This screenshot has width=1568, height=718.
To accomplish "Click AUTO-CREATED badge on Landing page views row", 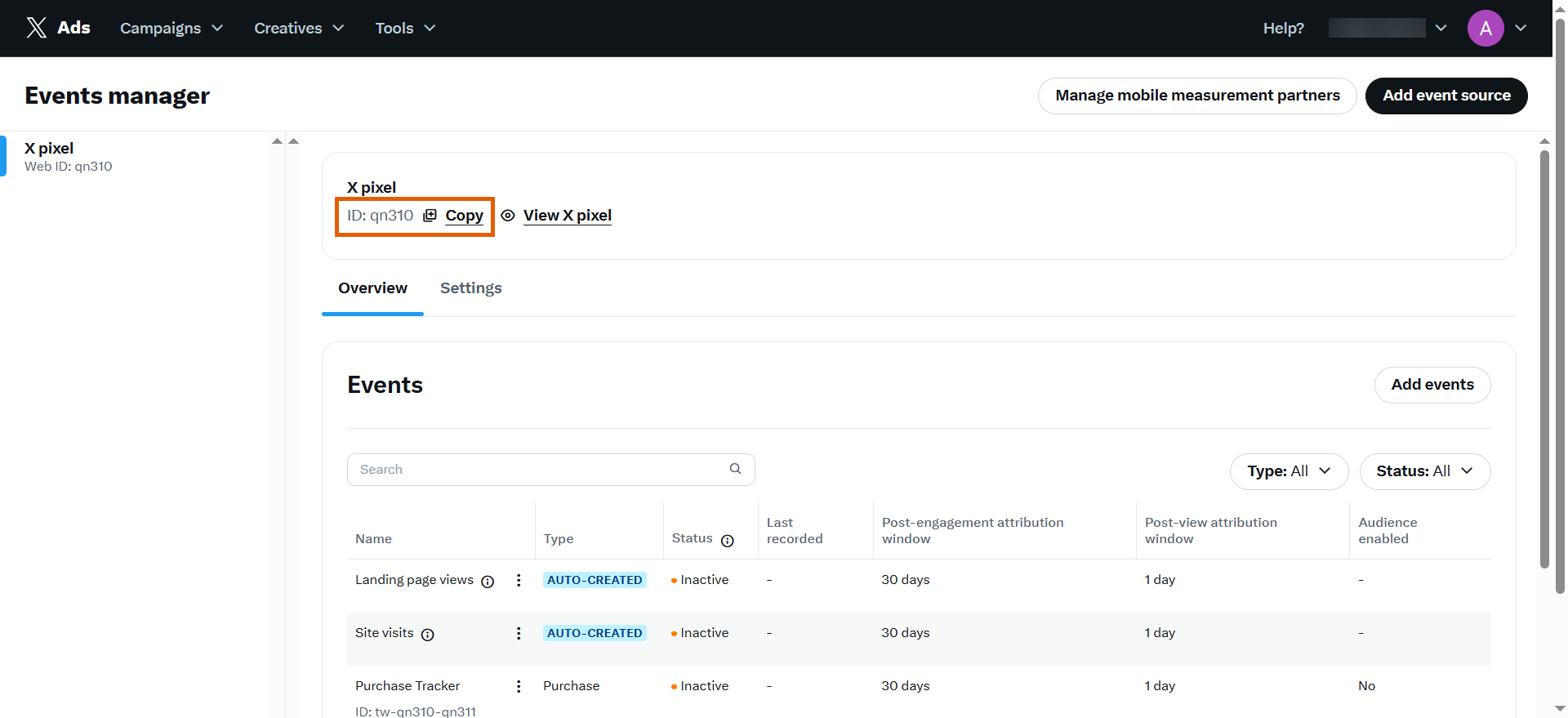I will 595,580.
